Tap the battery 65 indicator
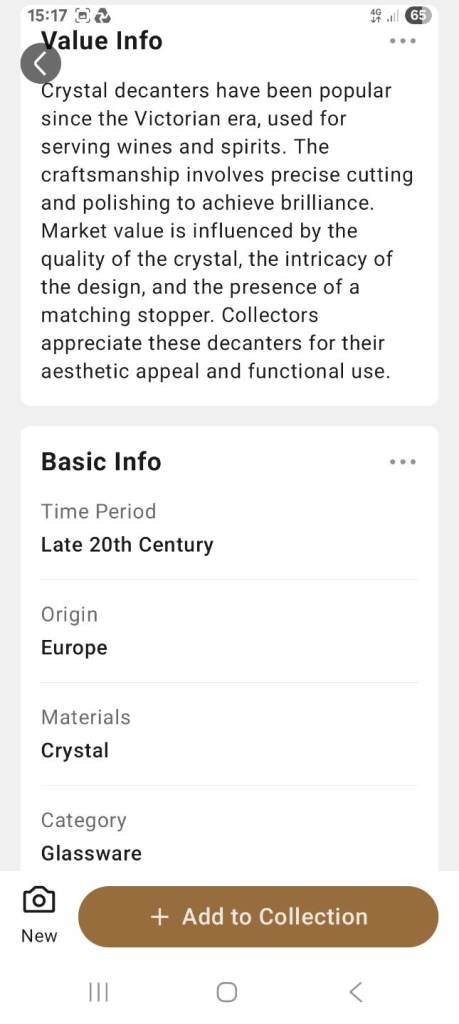This screenshot has width=459, height=1024. tap(419, 15)
